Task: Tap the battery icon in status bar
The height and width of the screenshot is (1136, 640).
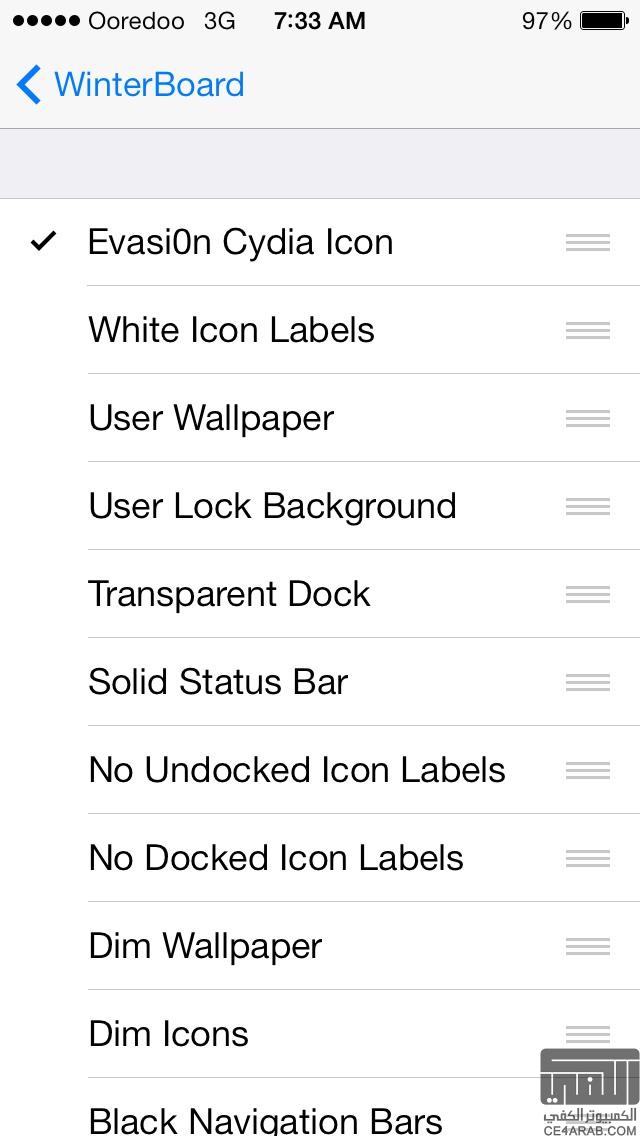Action: pos(603,20)
